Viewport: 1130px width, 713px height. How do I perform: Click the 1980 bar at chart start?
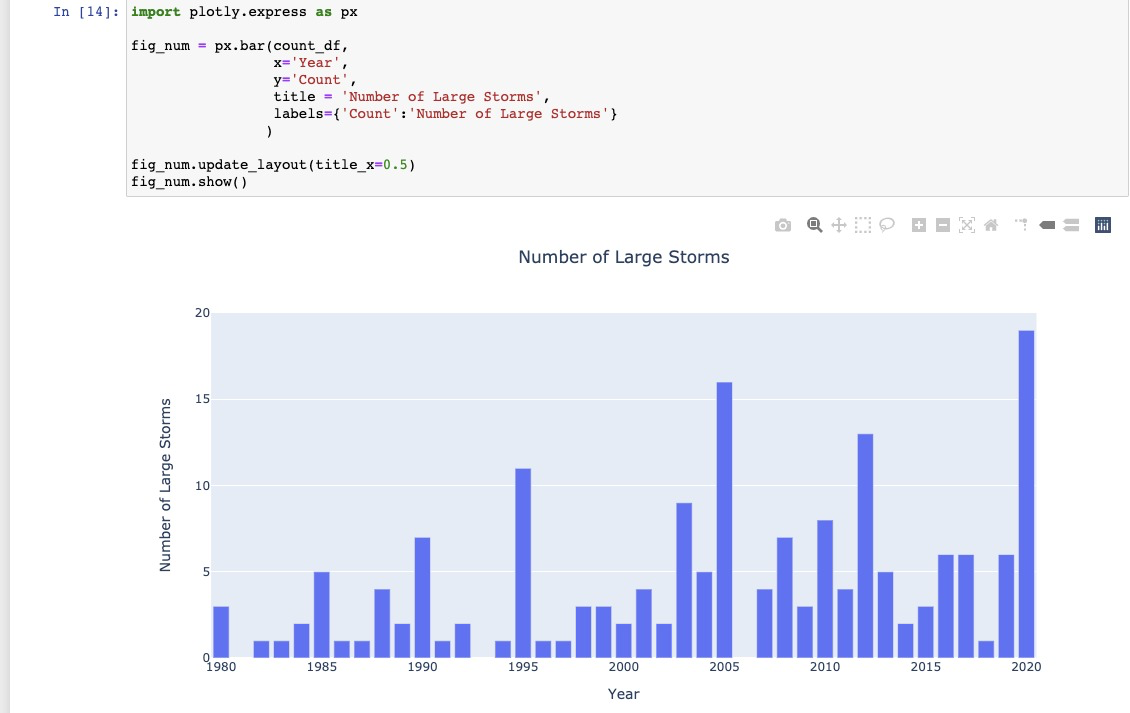pyautogui.click(x=221, y=632)
